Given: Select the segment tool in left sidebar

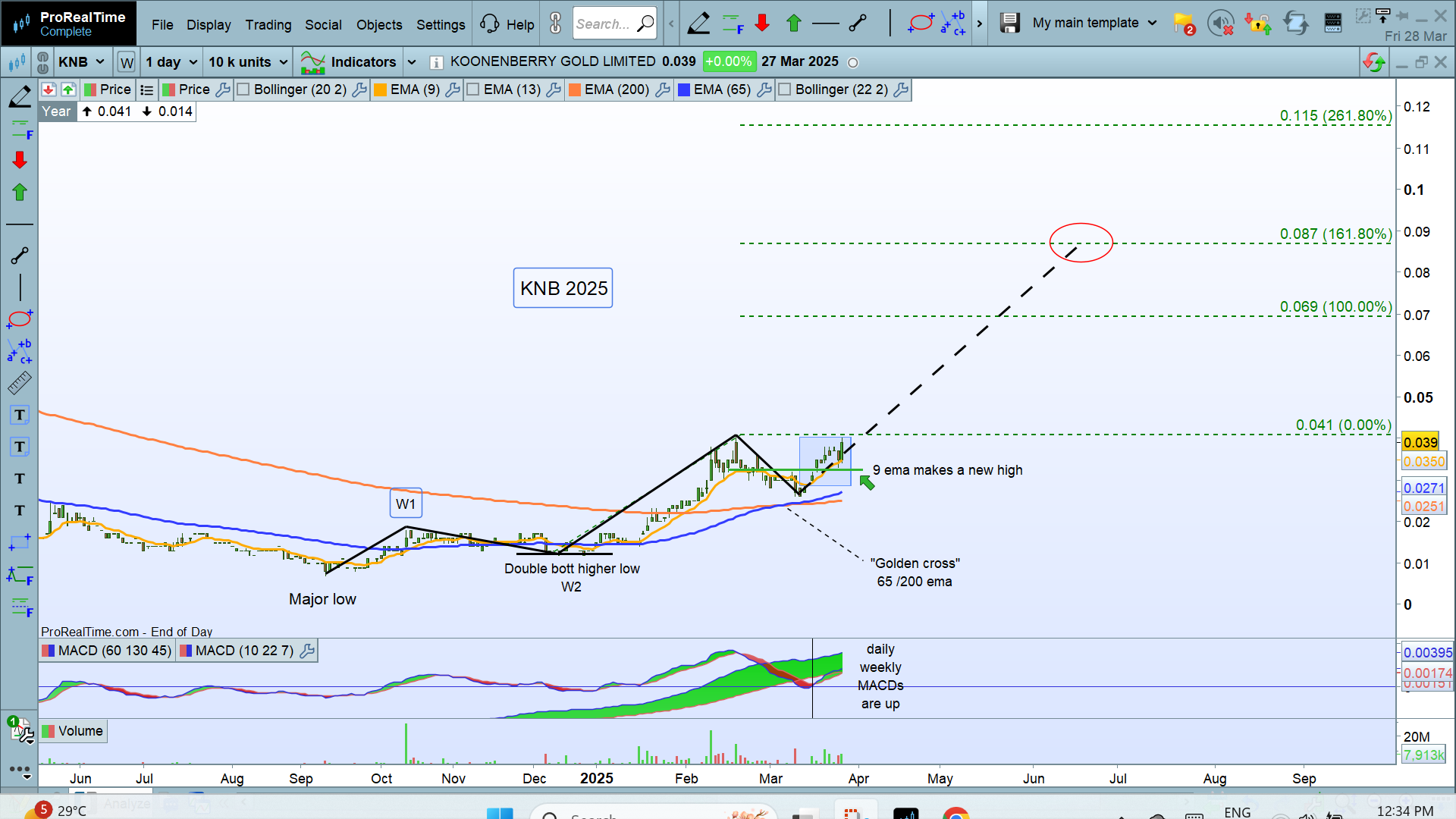Looking at the screenshot, I should tap(20, 256).
